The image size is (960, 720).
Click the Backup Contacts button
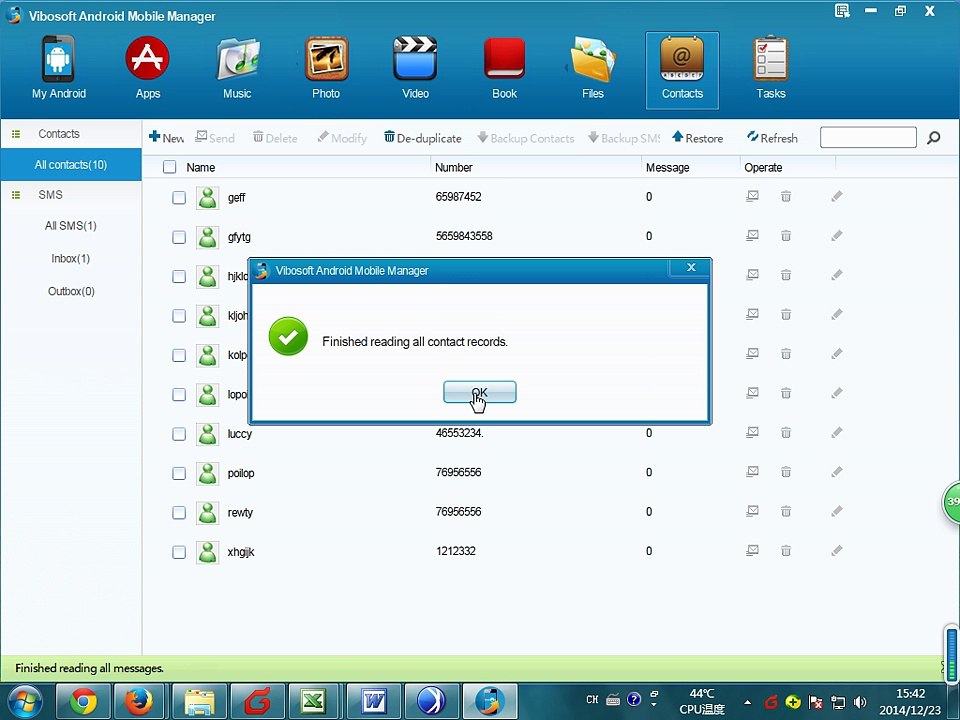pos(526,138)
